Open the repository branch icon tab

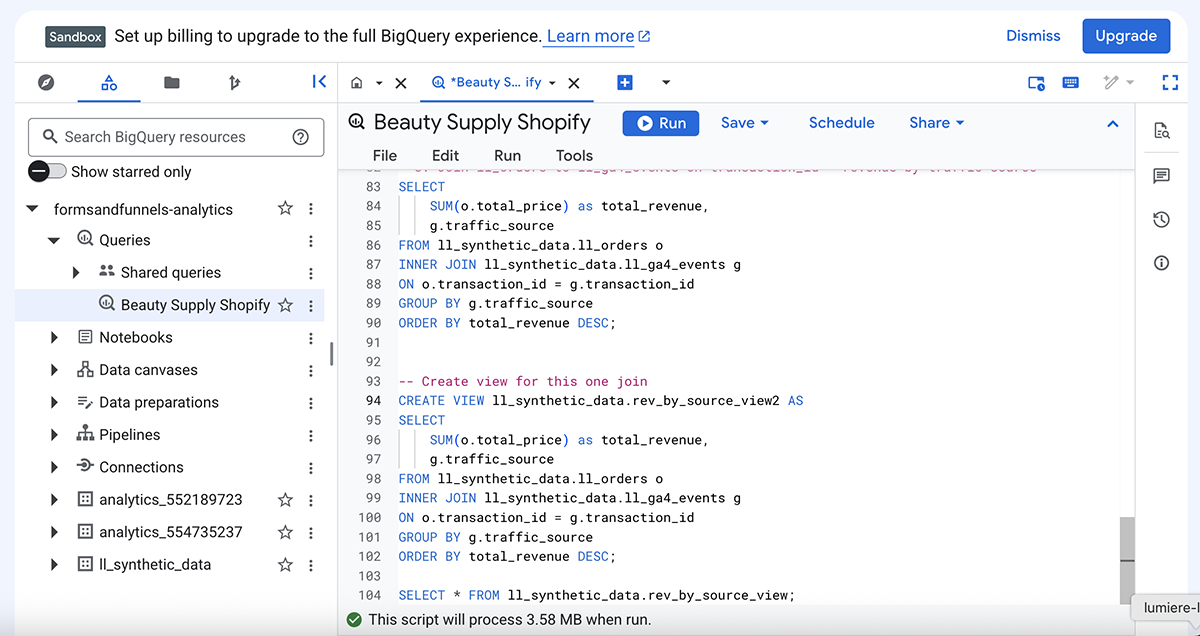[x=235, y=82]
